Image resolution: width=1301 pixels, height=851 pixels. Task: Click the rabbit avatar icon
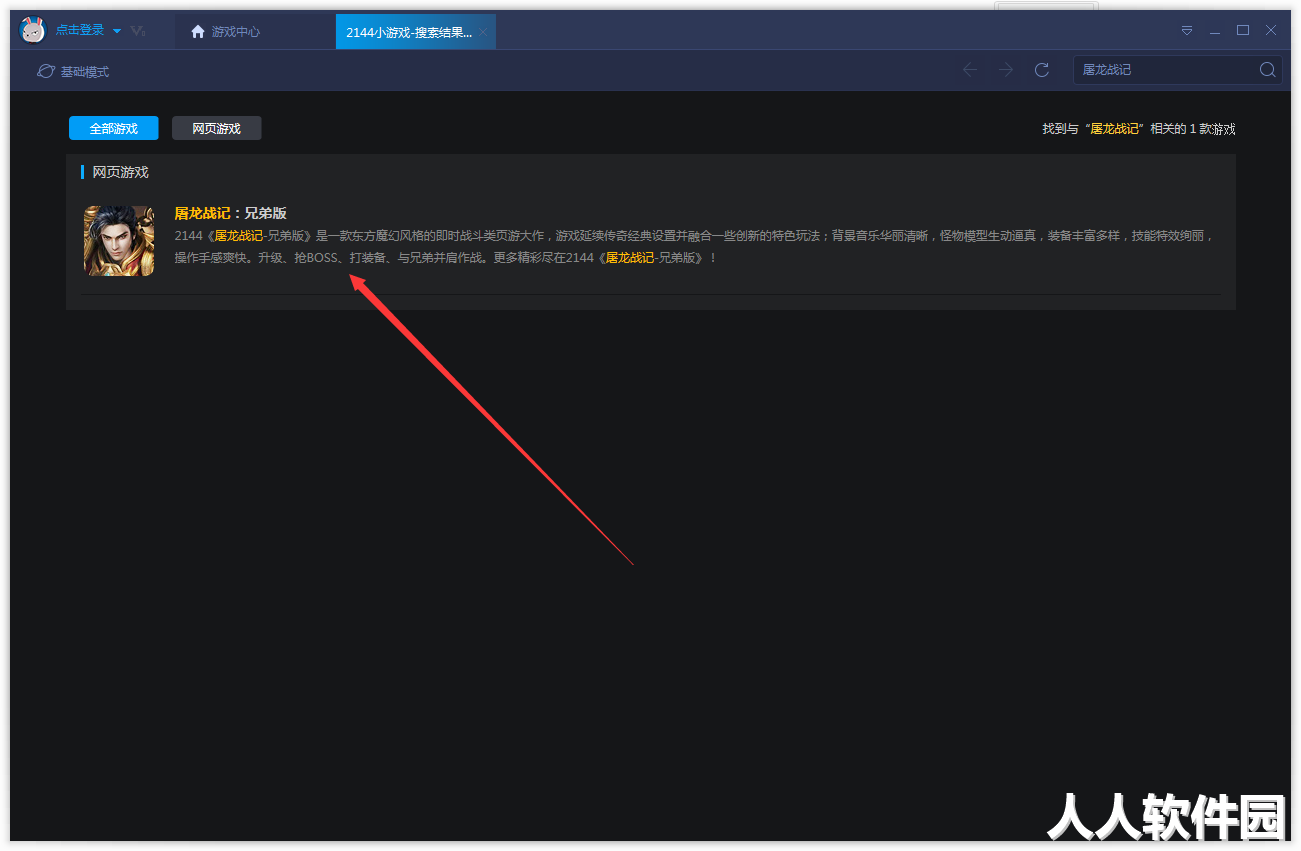coord(33,31)
